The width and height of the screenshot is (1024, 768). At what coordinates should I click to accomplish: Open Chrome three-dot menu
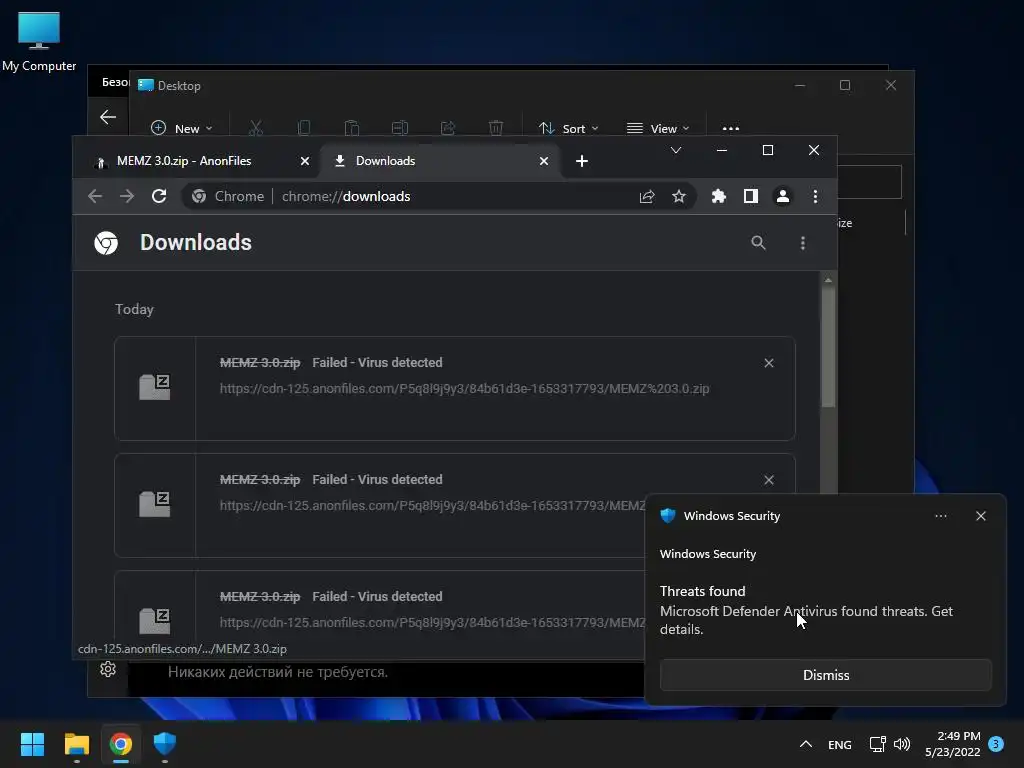point(815,196)
